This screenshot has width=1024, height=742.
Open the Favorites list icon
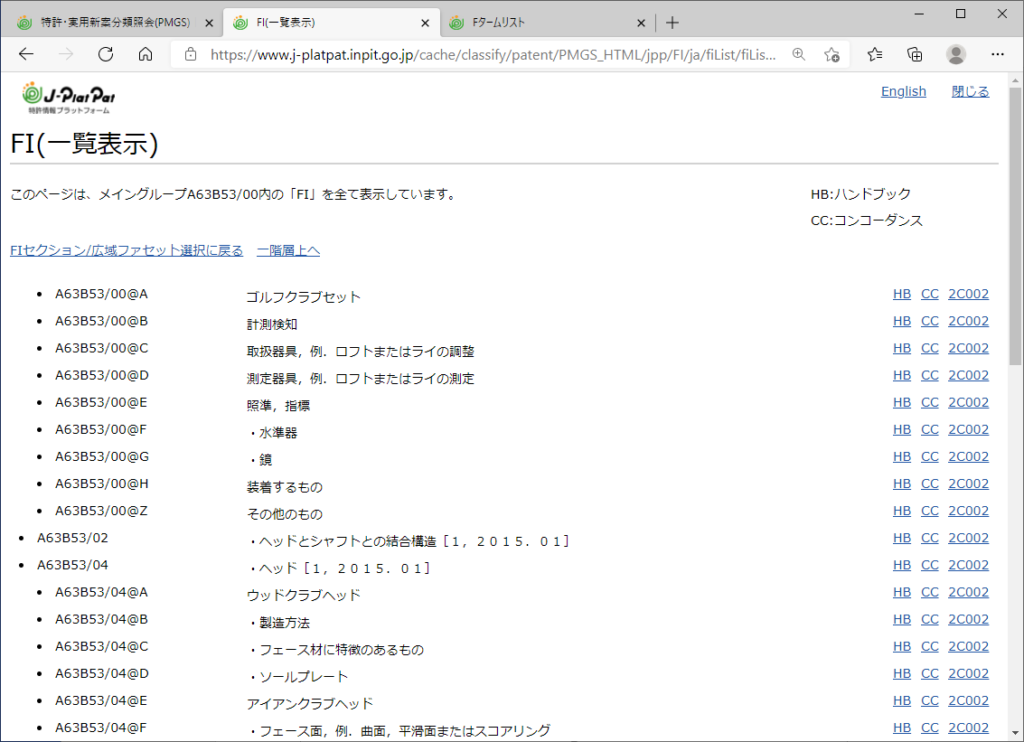(875, 54)
